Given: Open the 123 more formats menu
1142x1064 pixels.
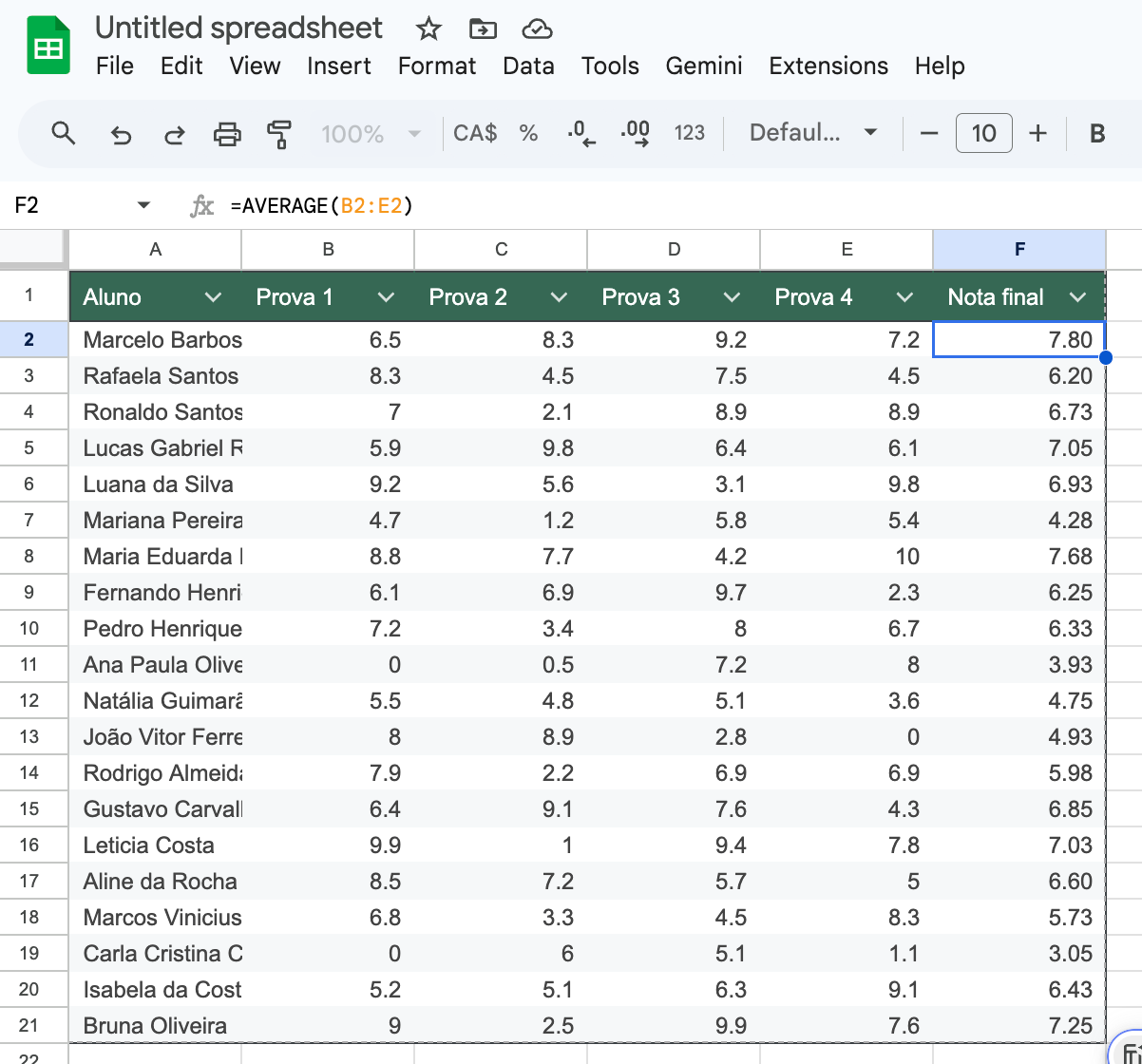Looking at the screenshot, I should 689,133.
